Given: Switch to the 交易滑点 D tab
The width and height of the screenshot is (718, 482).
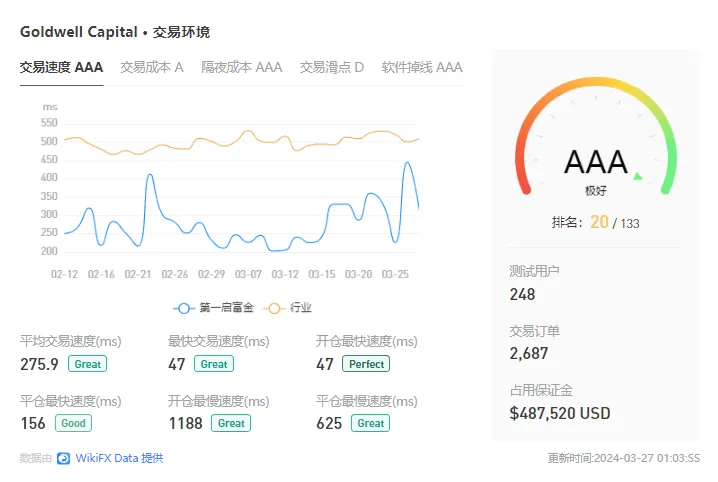Looking at the screenshot, I should point(332,67).
